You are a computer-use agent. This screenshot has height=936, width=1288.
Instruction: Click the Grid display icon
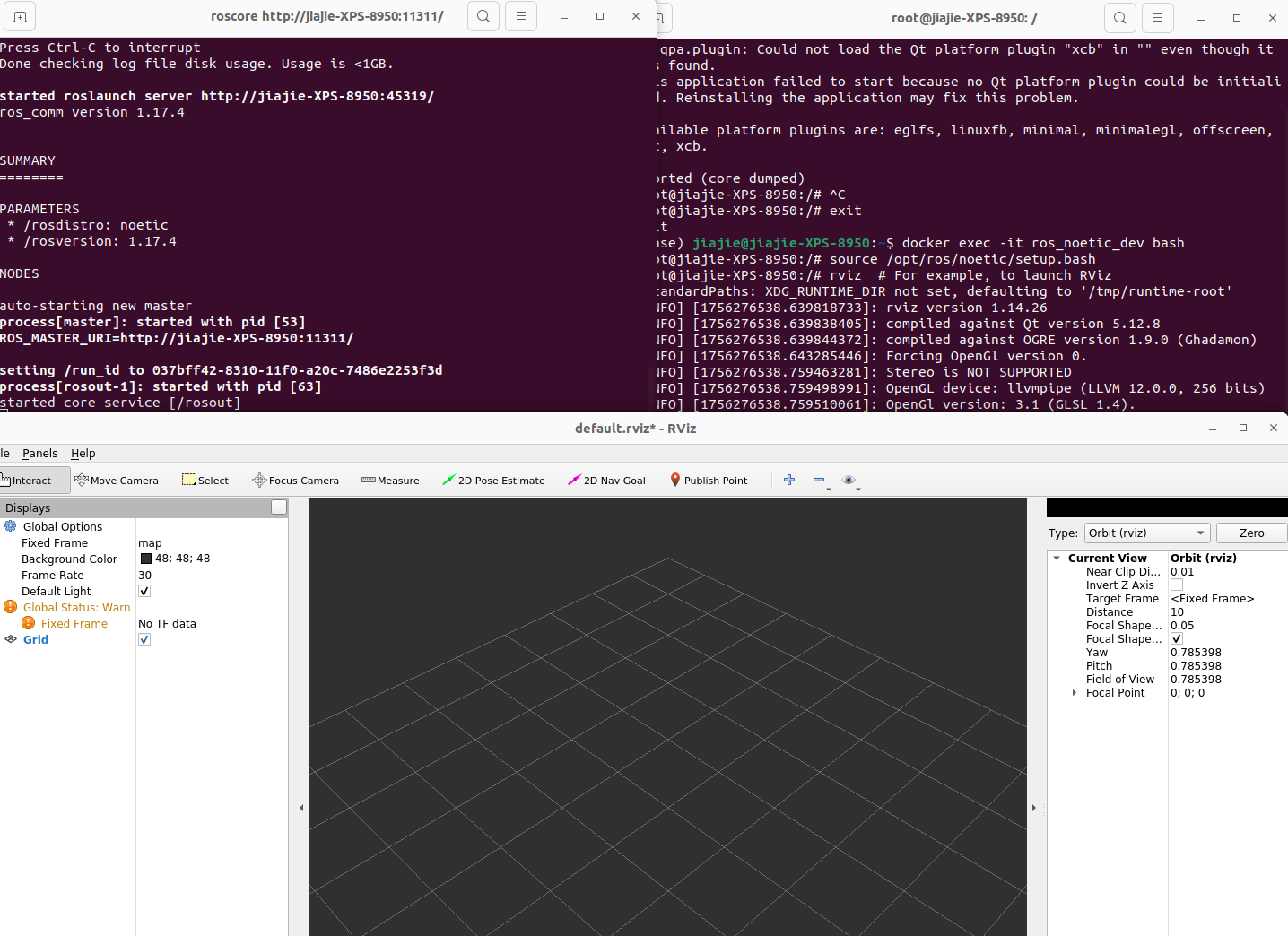pyautogui.click(x=11, y=639)
